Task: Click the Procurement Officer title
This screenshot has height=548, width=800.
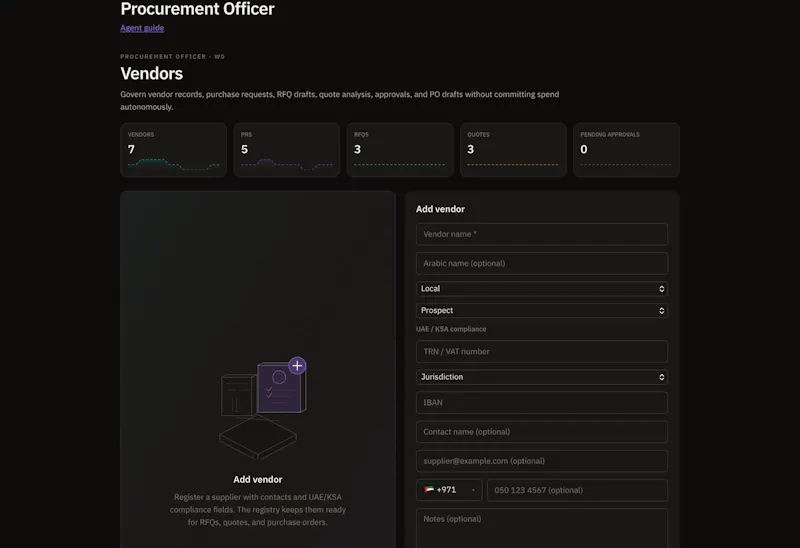Action: (197, 9)
